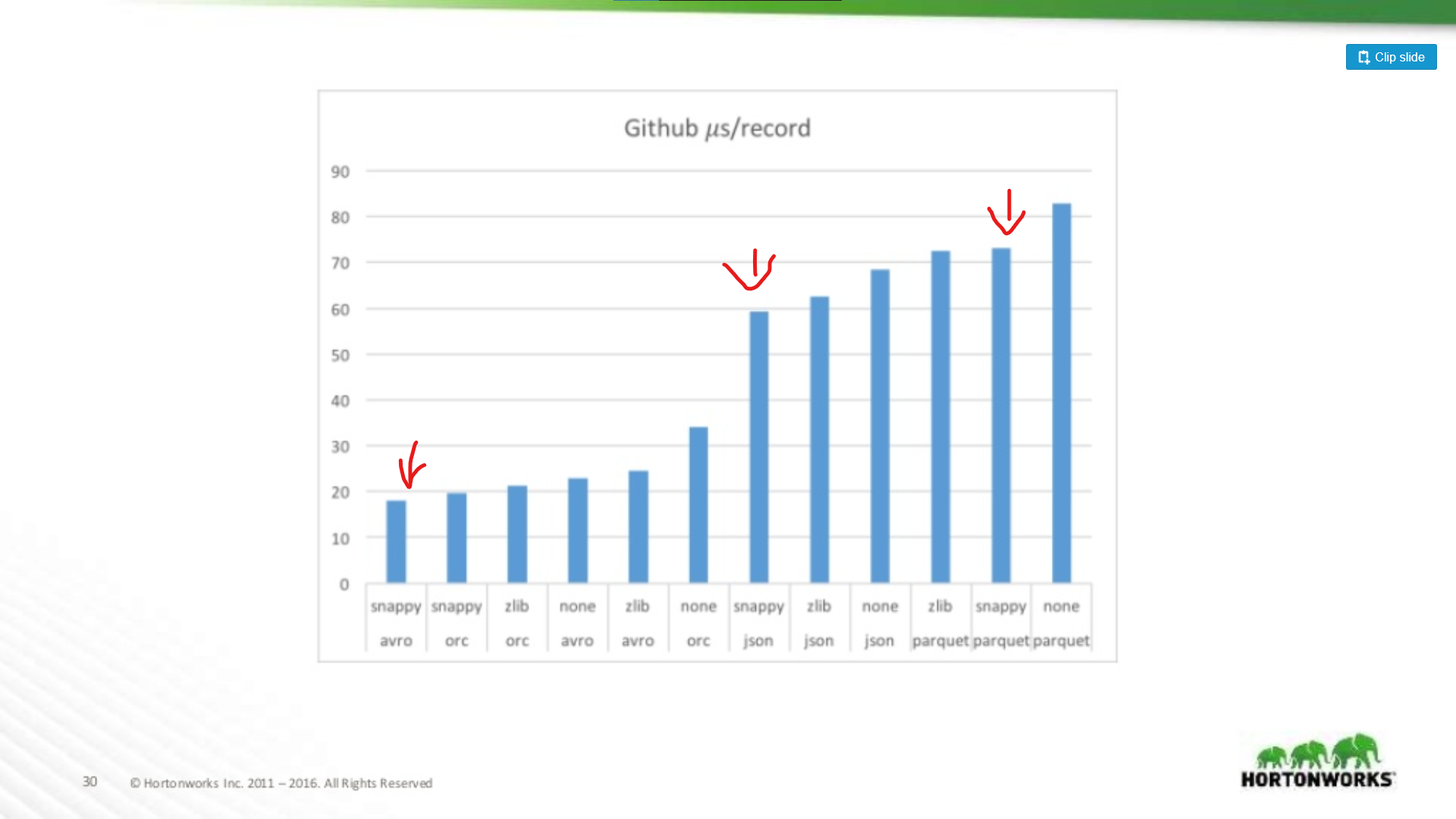Click the 'none orc' axis label

pyautogui.click(x=698, y=623)
